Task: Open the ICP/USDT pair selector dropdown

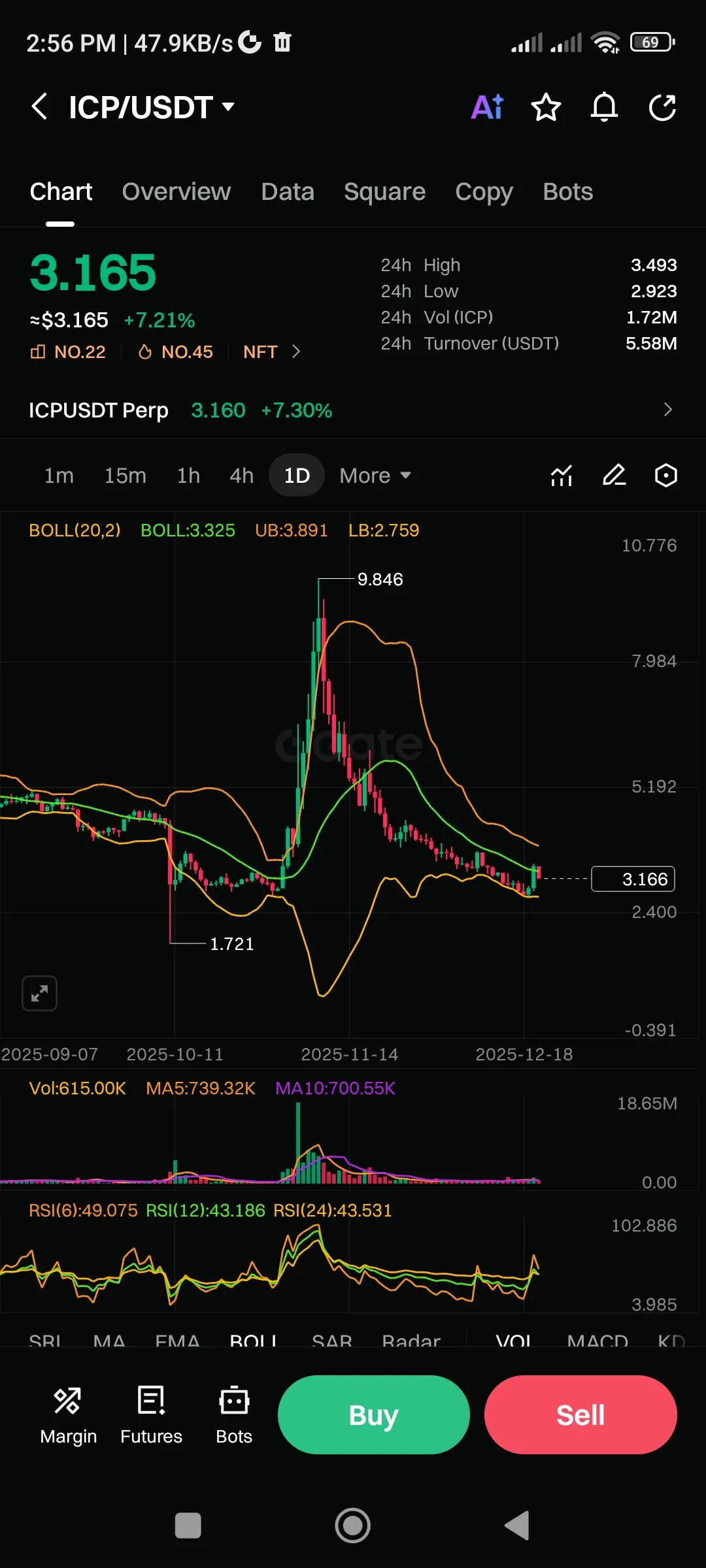Action: pyautogui.click(x=152, y=107)
